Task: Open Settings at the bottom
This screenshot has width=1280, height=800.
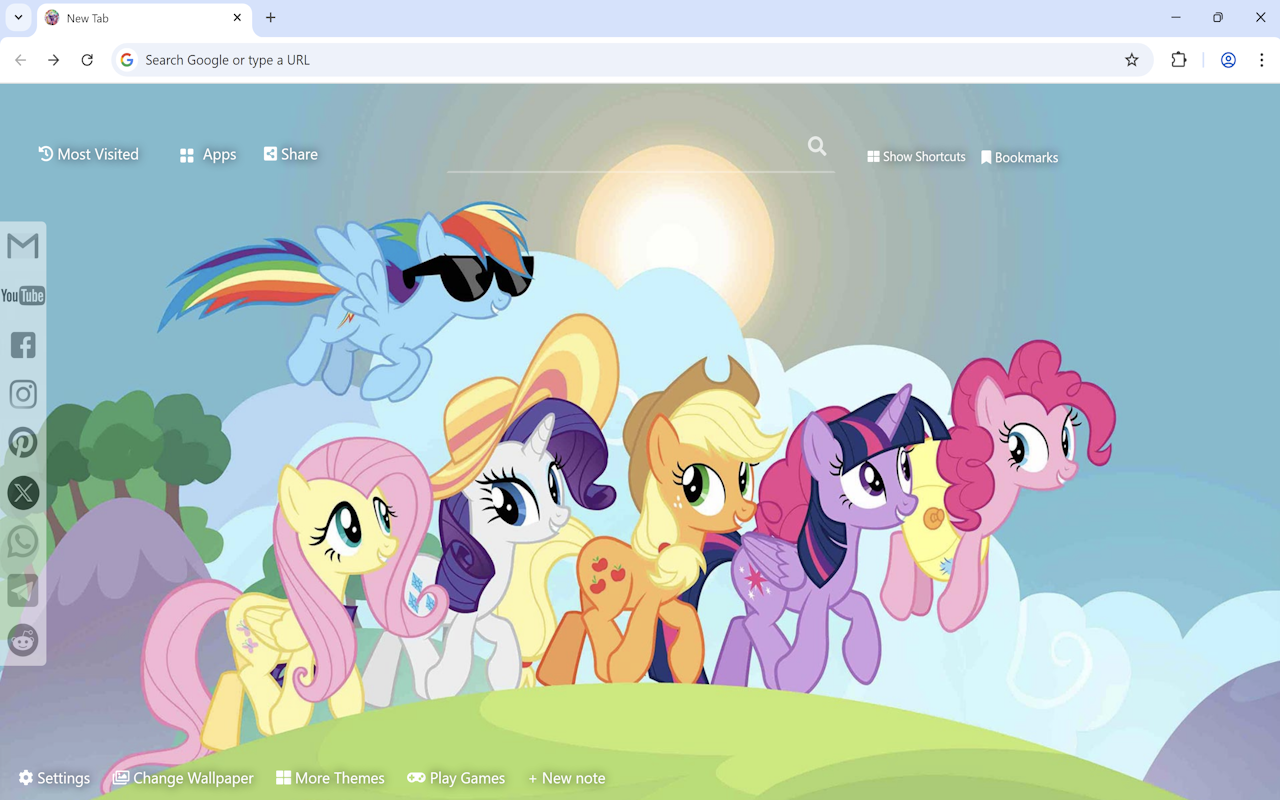Action: point(54,778)
